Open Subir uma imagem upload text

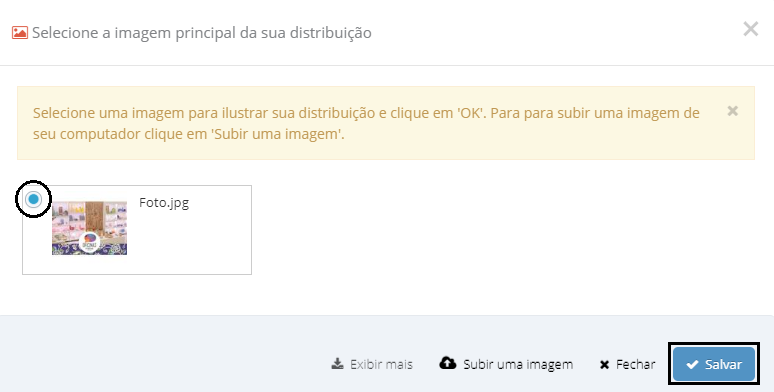[518, 364]
